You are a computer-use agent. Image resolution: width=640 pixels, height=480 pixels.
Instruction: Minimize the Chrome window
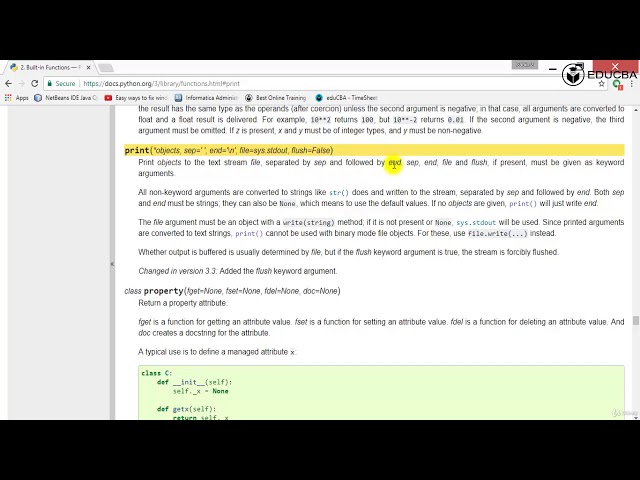click(552, 69)
